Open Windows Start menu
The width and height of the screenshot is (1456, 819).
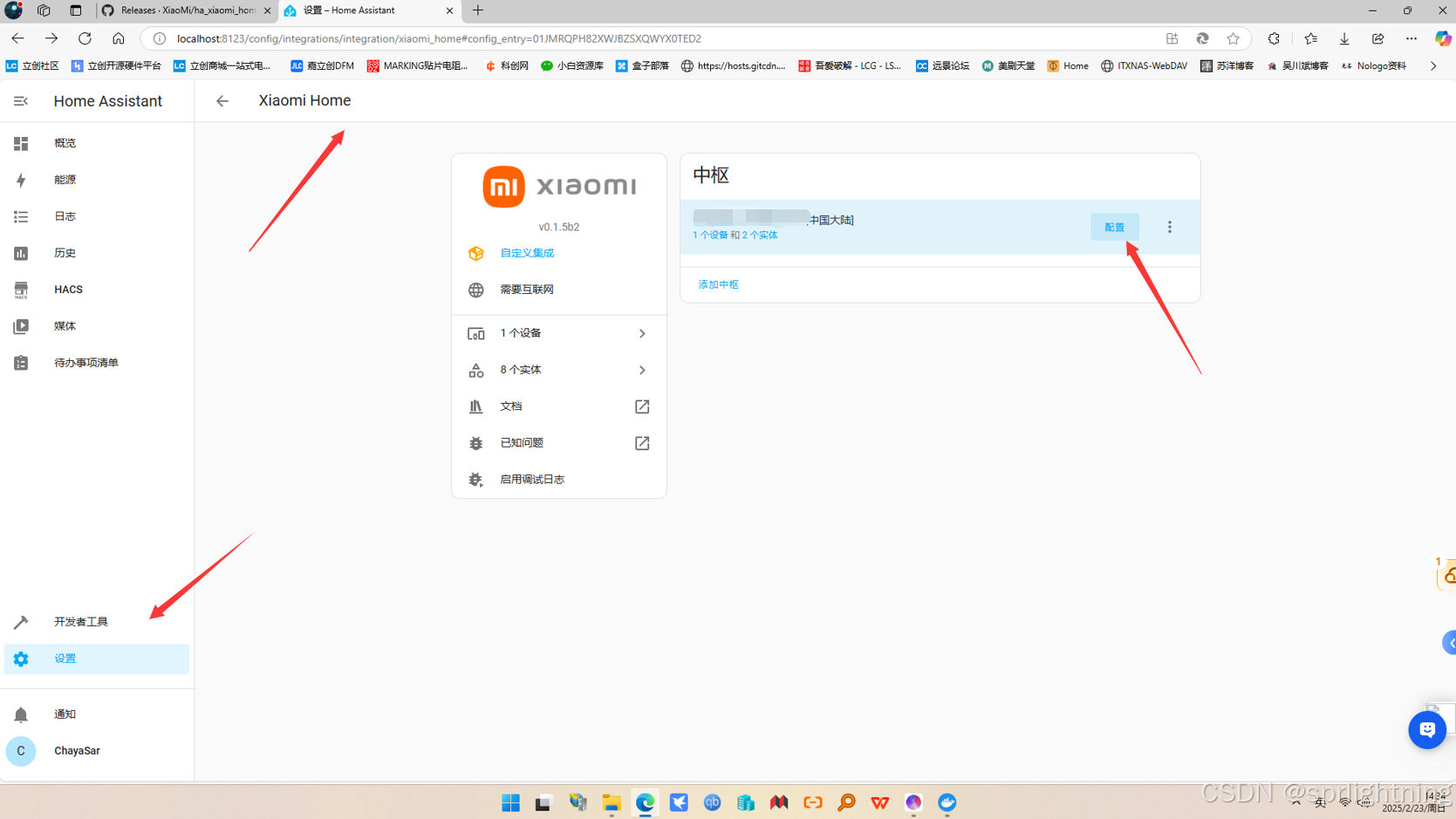pos(510,802)
